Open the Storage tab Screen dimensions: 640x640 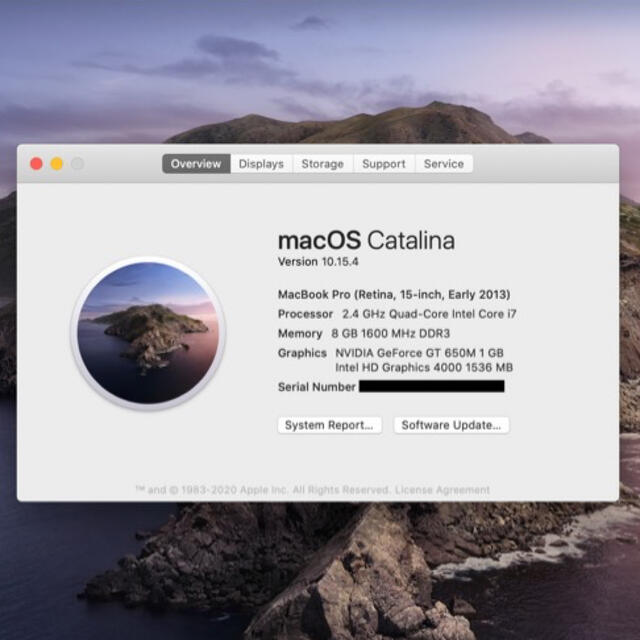tap(322, 164)
